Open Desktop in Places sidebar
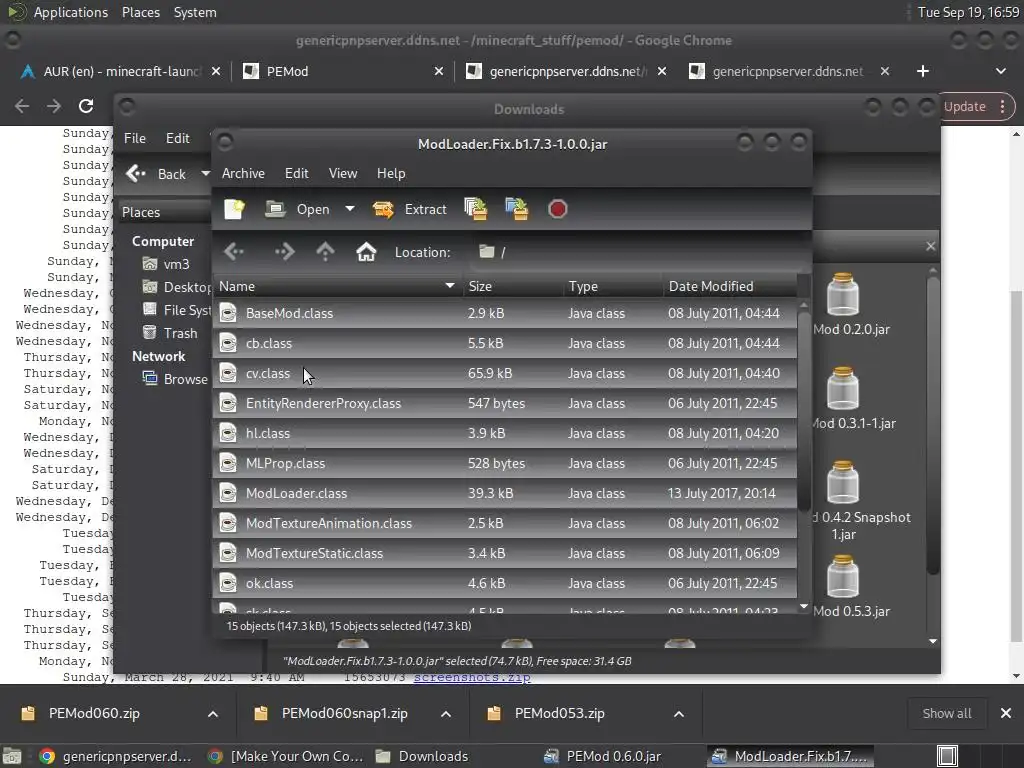 click(176, 287)
